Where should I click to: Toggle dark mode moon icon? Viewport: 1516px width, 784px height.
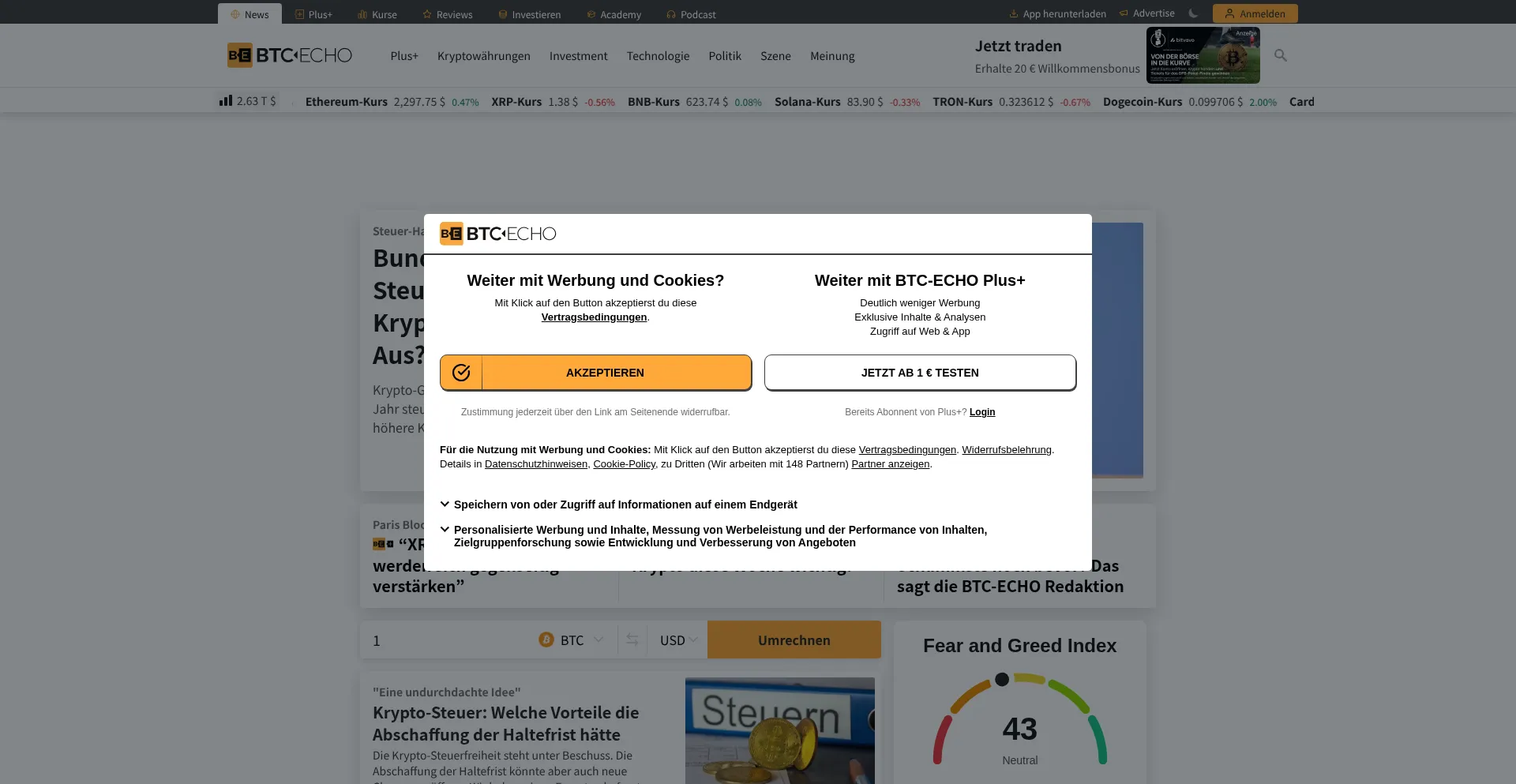point(1193,13)
